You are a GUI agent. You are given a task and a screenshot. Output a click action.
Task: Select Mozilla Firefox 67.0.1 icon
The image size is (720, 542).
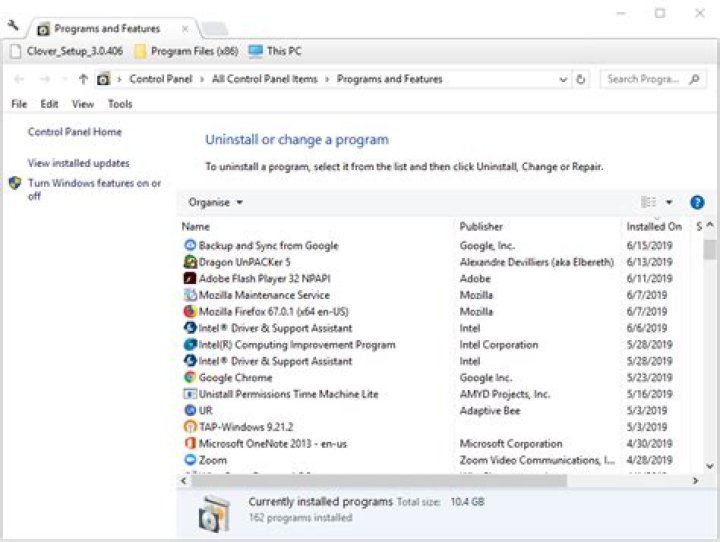pyautogui.click(x=190, y=311)
